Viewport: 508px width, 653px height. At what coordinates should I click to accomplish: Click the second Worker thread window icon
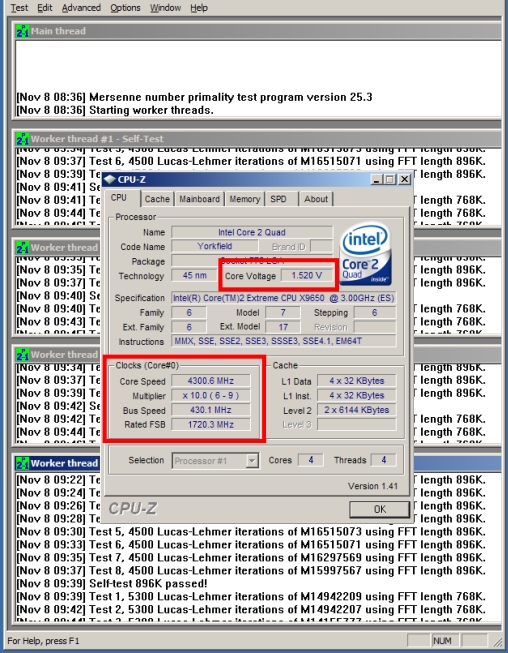click(22, 247)
